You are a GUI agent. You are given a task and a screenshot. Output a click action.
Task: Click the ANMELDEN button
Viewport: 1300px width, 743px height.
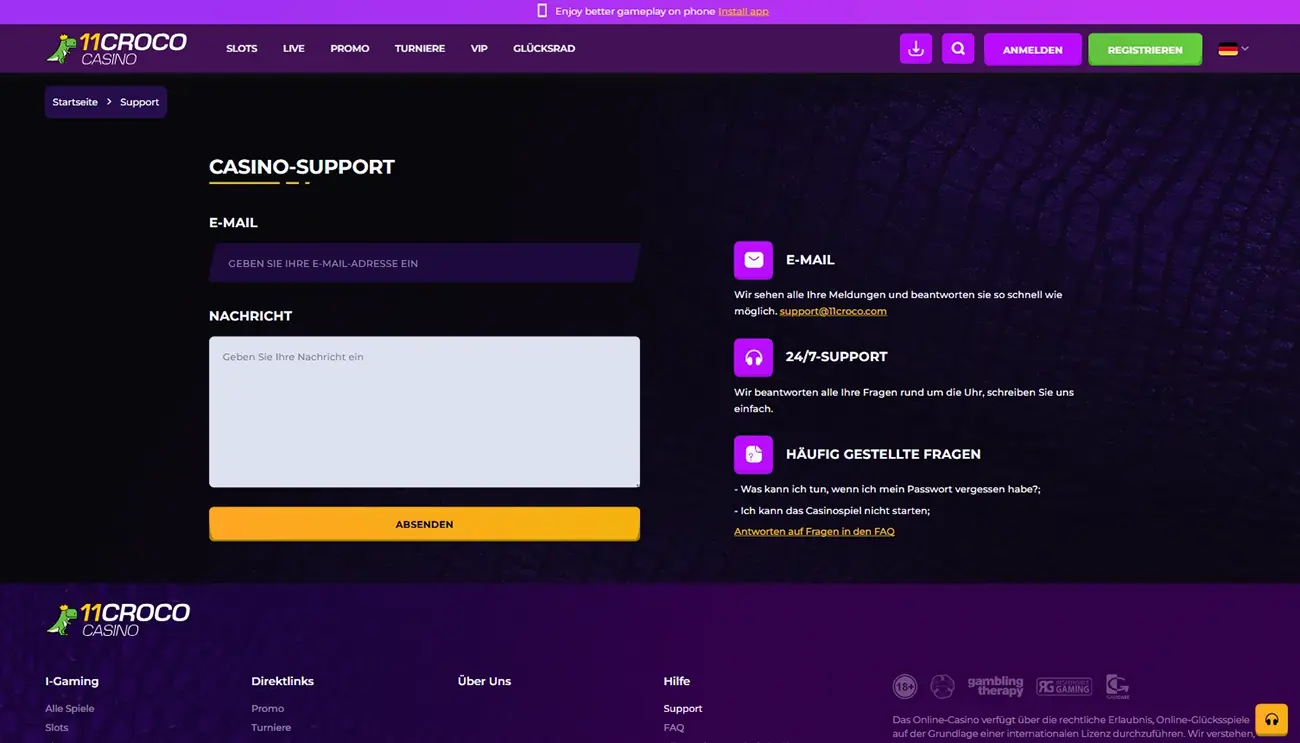click(1032, 49)
